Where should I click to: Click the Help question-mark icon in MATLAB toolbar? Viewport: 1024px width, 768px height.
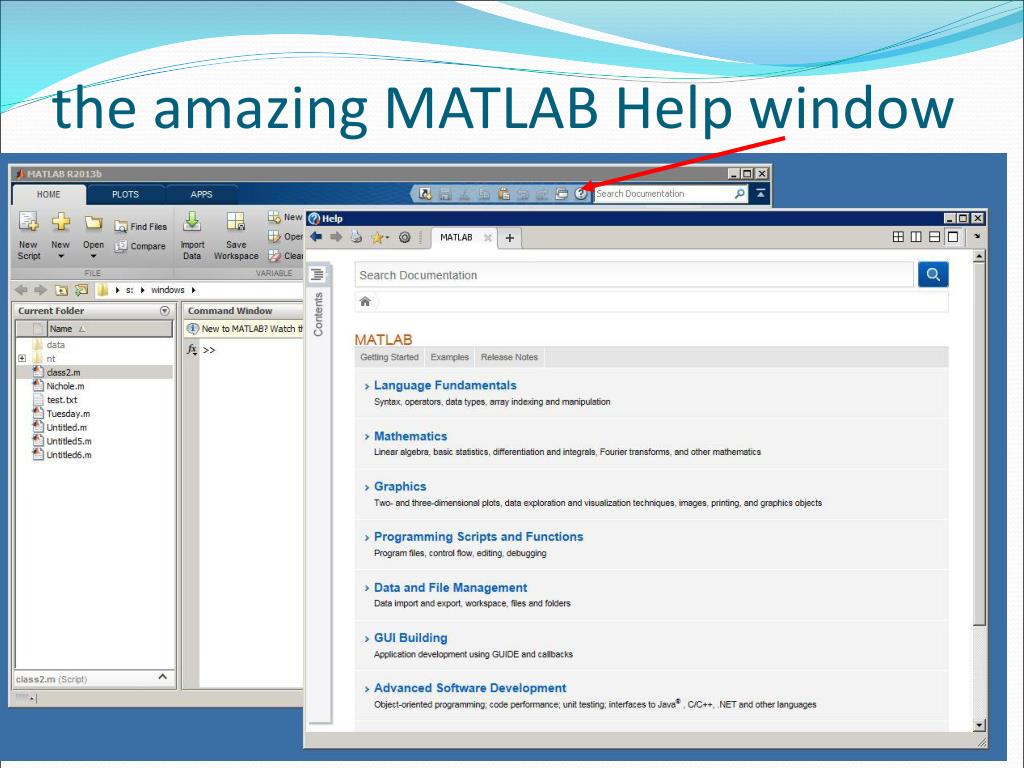pos(581,194)
